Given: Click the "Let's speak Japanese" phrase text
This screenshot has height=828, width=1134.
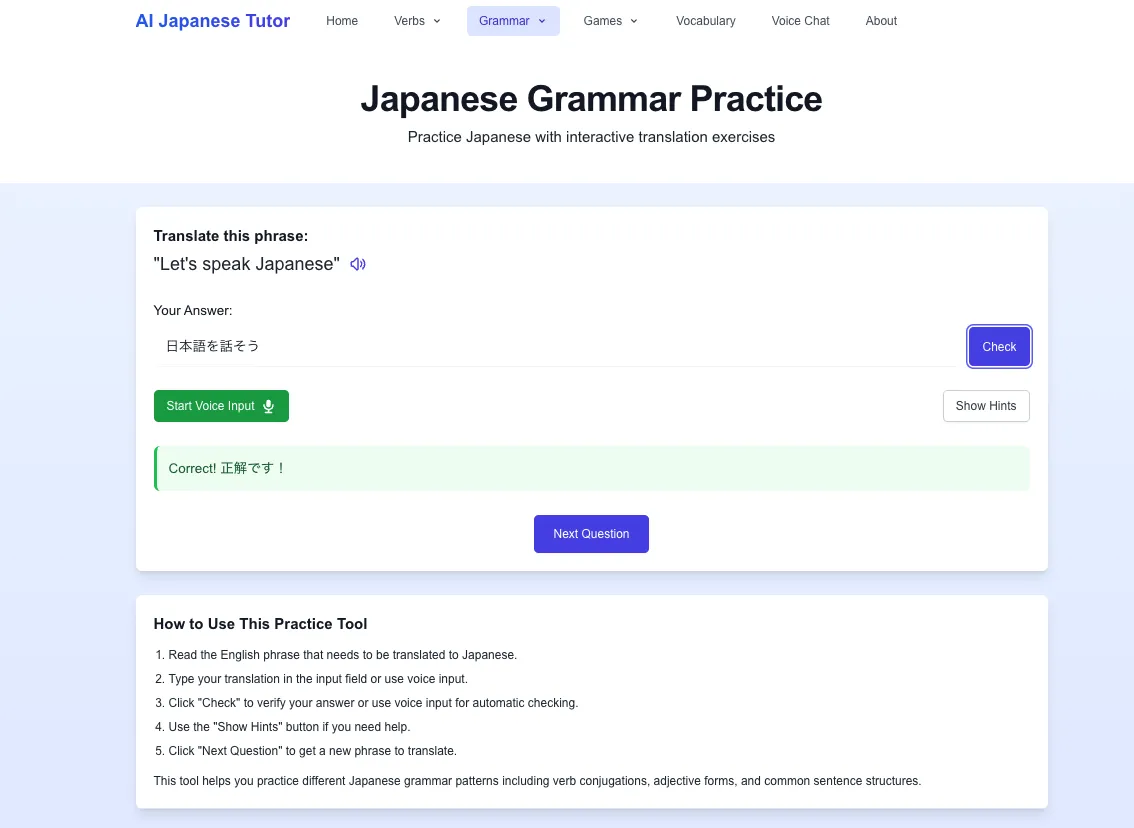Looking at the screenshot, I should [x=247, y=264].
